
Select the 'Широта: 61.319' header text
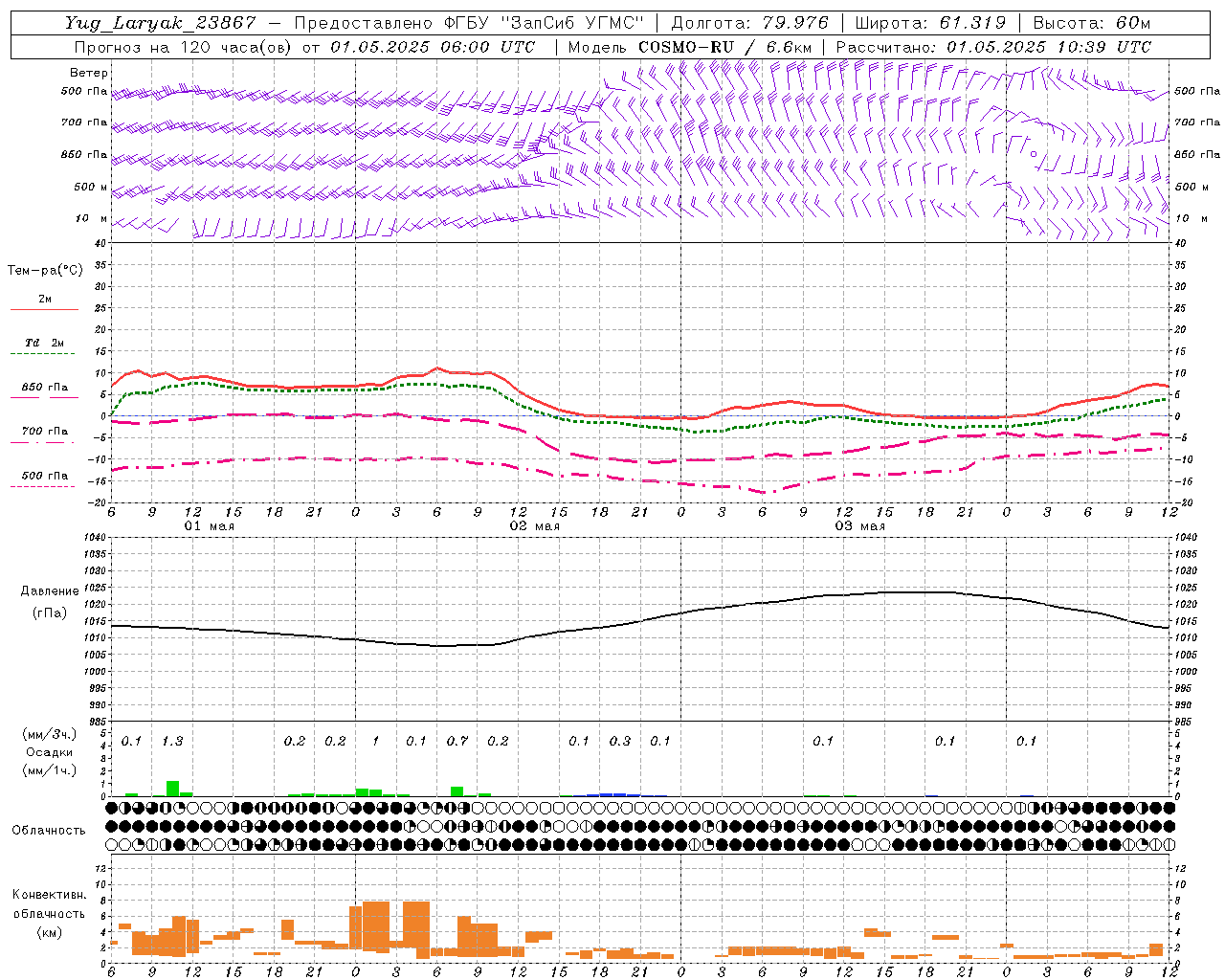930,23
